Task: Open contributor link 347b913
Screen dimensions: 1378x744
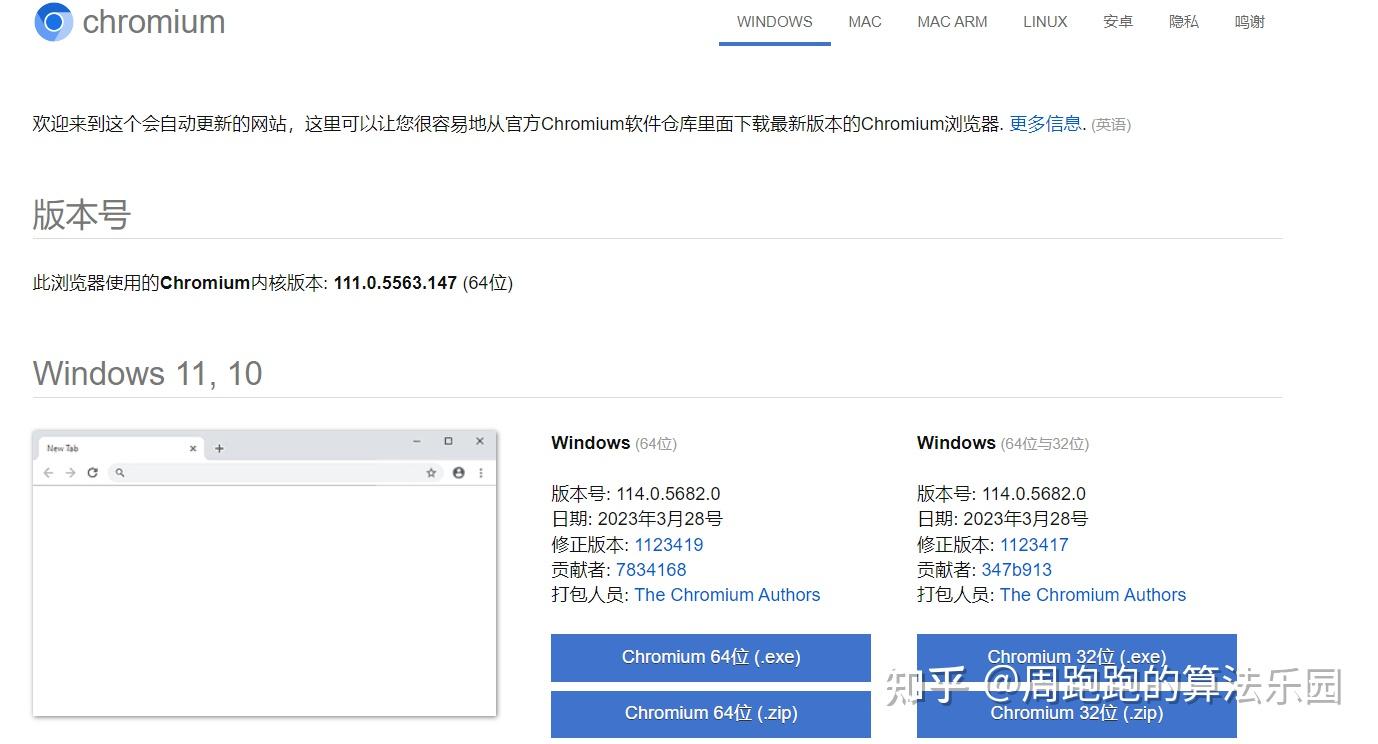Action: coord(1017,570)
